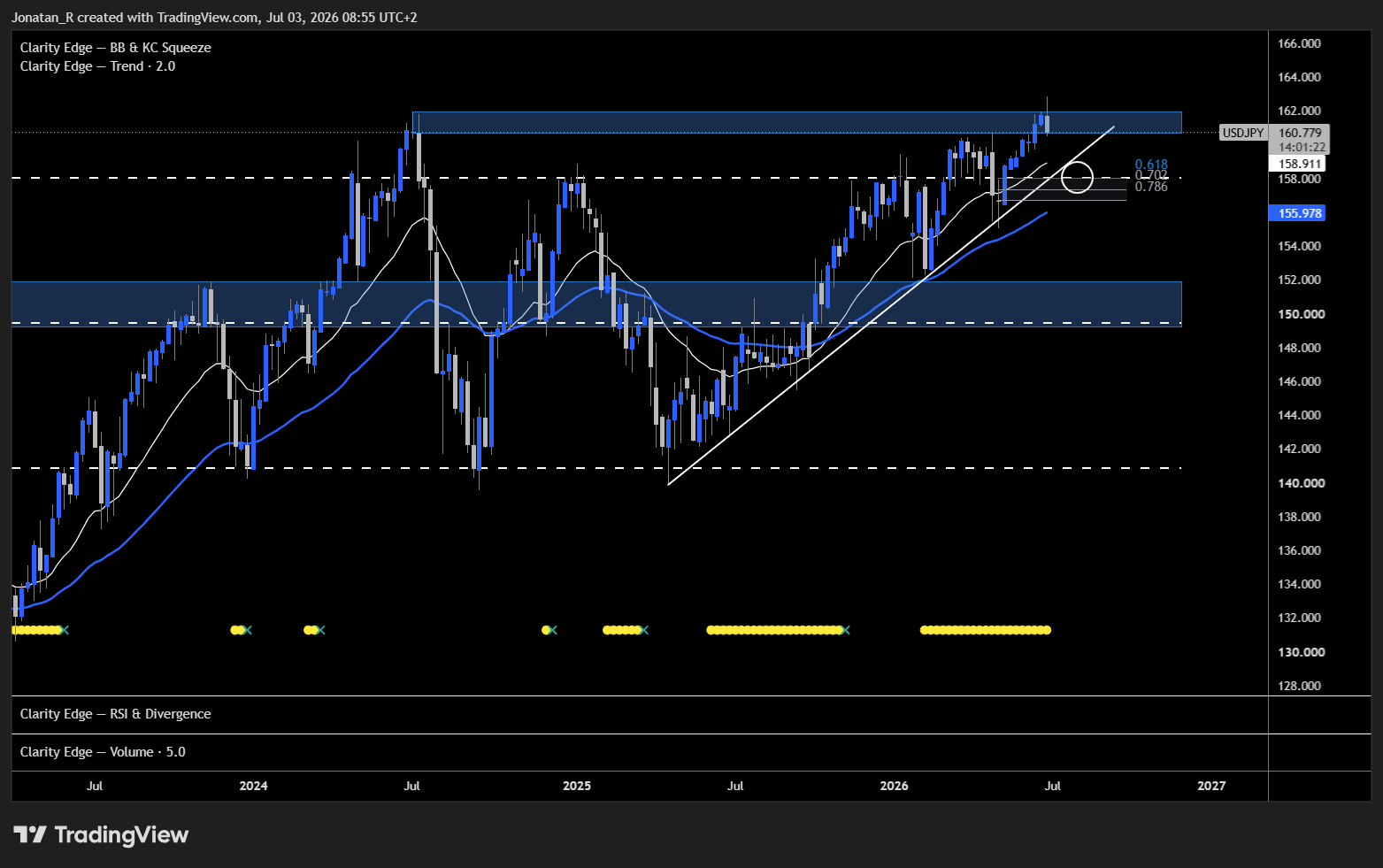Open the Clarity Edge Trend 2.0 legend
Image resolution: width=1383 pixels, height=868 pixels.
tap(98, 66)
